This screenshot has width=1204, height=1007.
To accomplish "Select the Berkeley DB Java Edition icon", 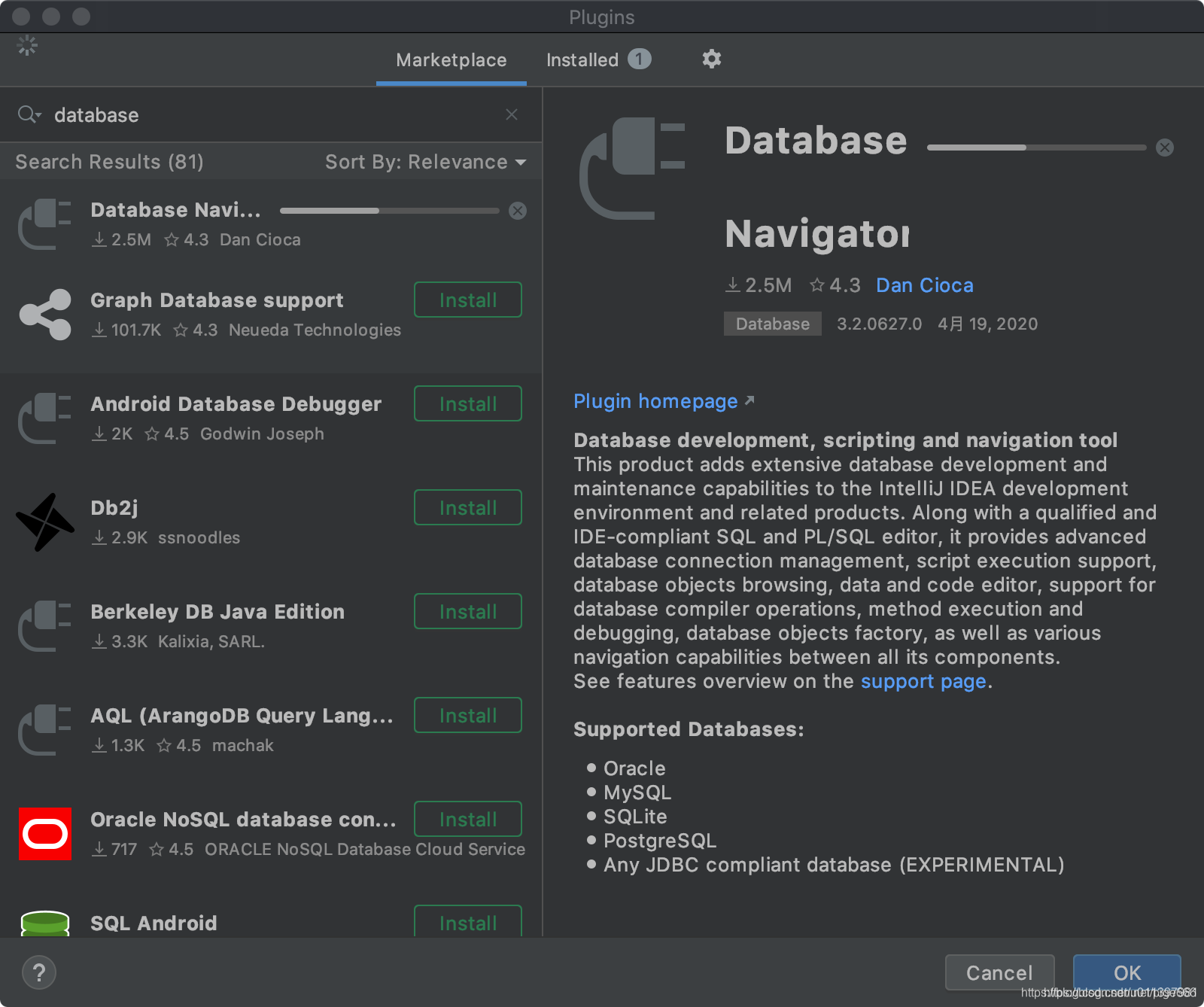I will click(x=44, y=625).
